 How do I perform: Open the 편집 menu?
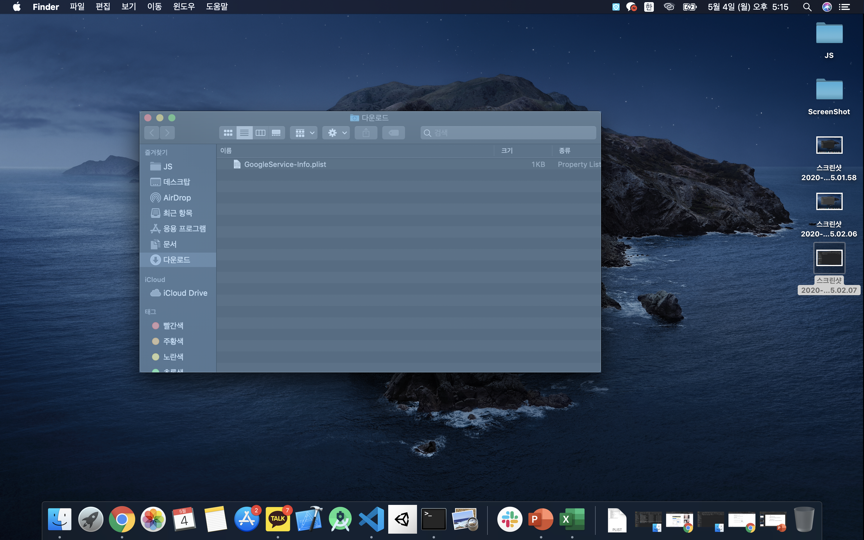click(x=103, y=7)
